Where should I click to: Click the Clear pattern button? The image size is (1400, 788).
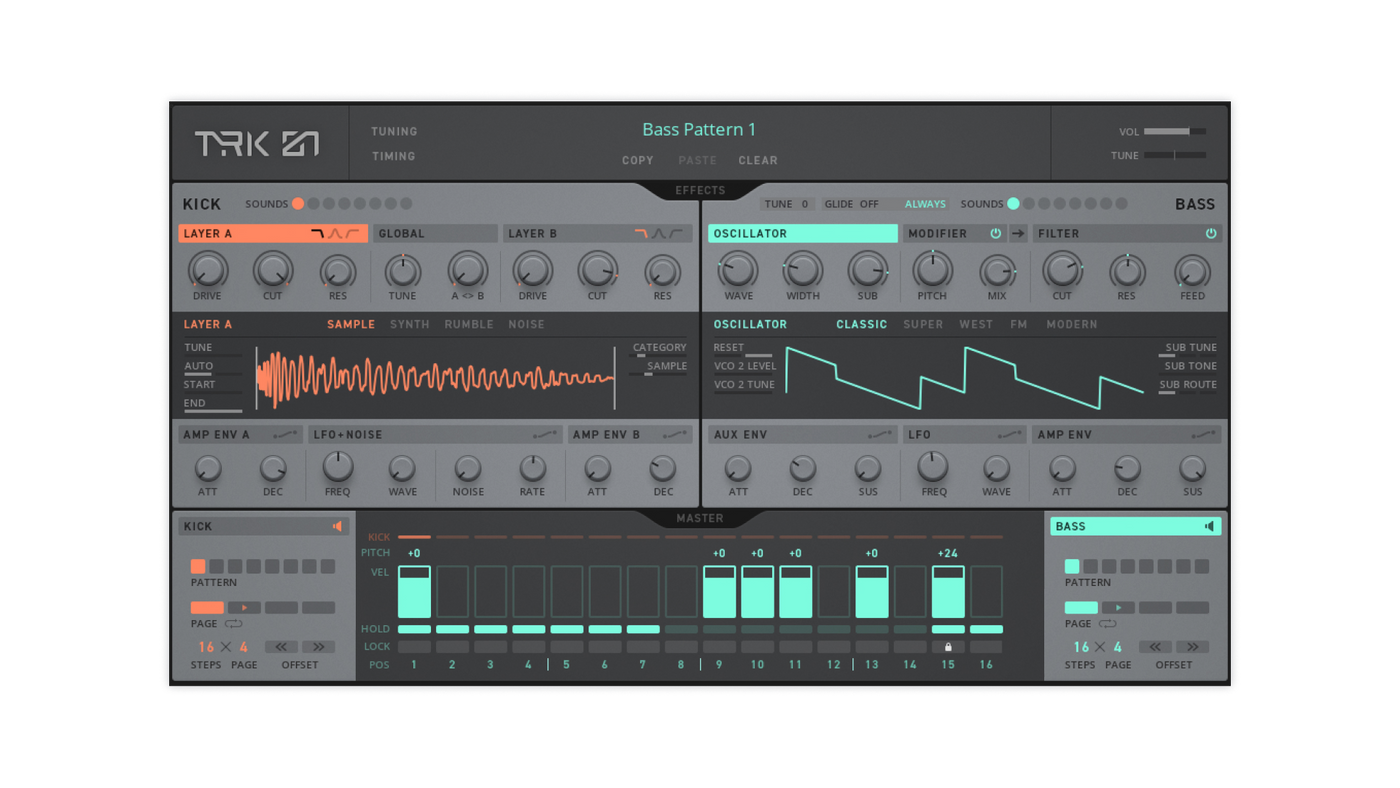[x=758, y=160]
